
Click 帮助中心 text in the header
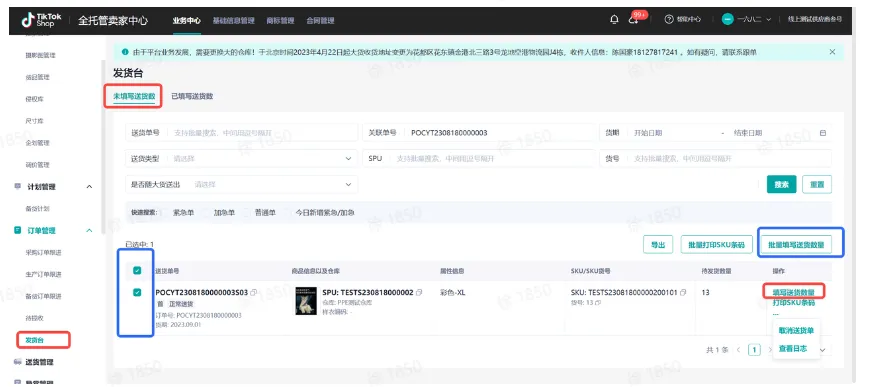[689, 19]
